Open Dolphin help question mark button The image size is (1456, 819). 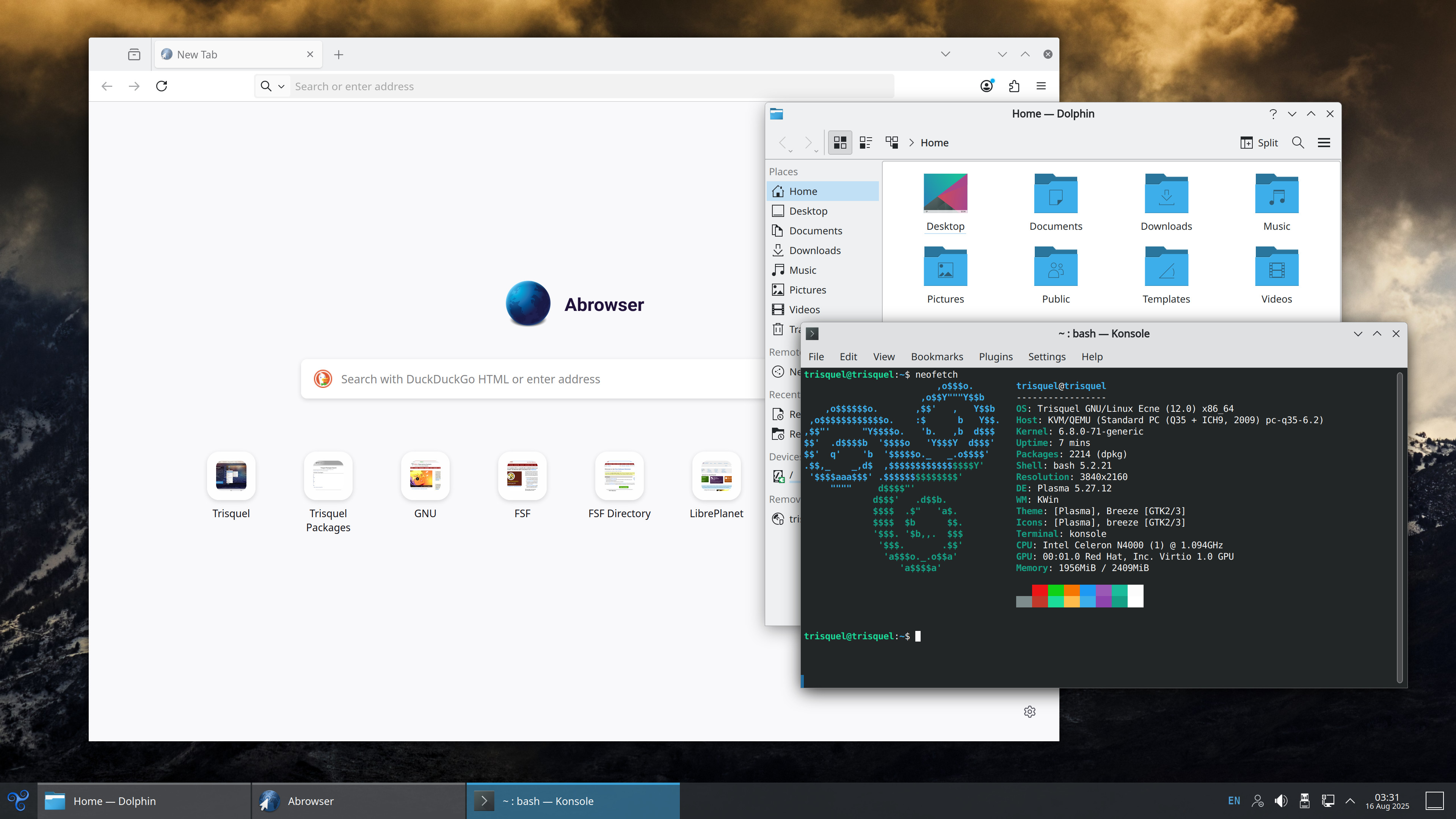[x=1273, y=114]
